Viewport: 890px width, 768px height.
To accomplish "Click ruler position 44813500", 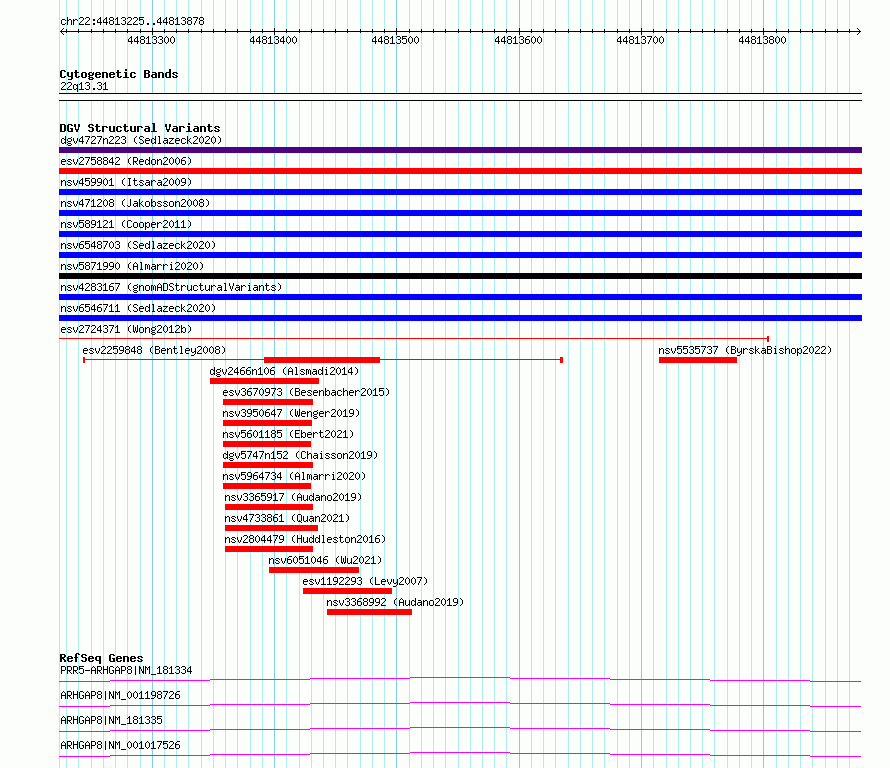I will click(395, 40).
